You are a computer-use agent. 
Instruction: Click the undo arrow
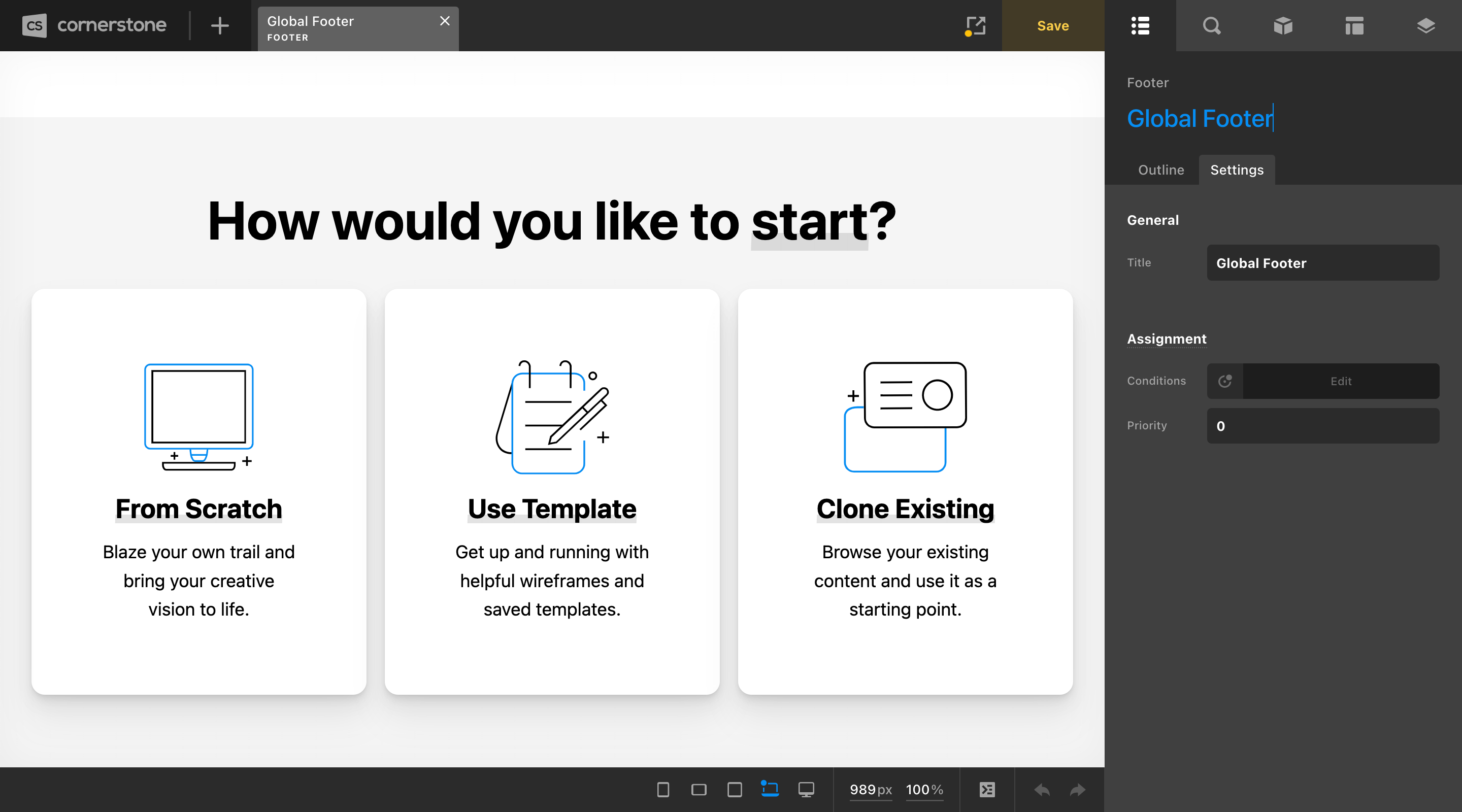pos(1042,789)
